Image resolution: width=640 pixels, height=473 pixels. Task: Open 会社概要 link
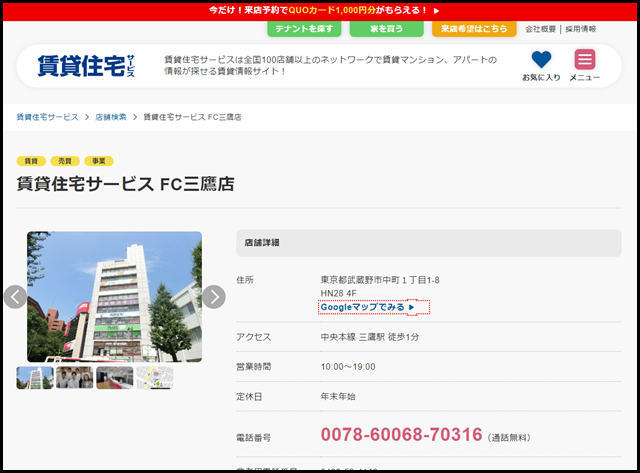coord(540,29)
